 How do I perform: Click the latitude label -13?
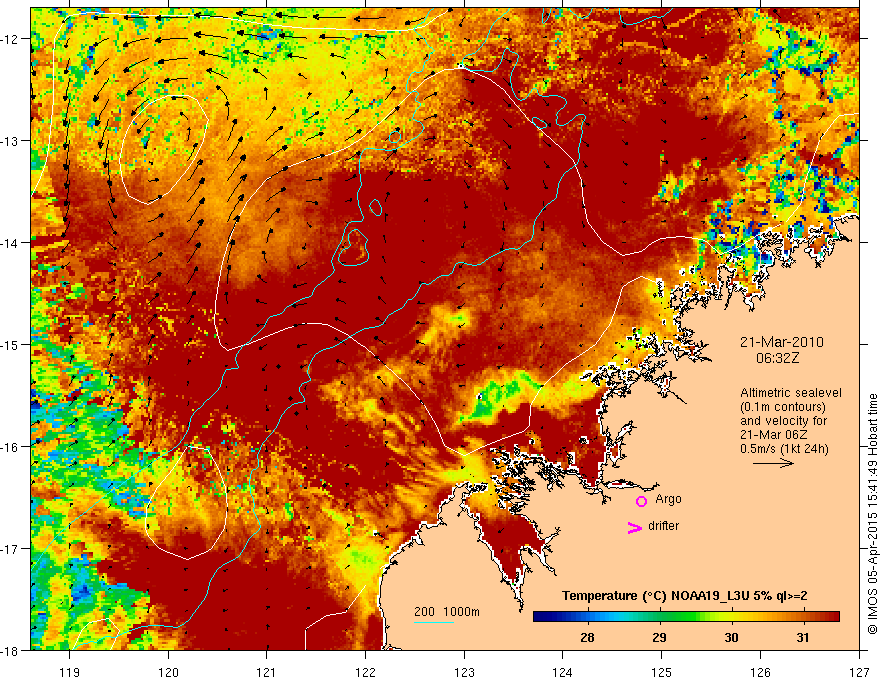[11, 141]
